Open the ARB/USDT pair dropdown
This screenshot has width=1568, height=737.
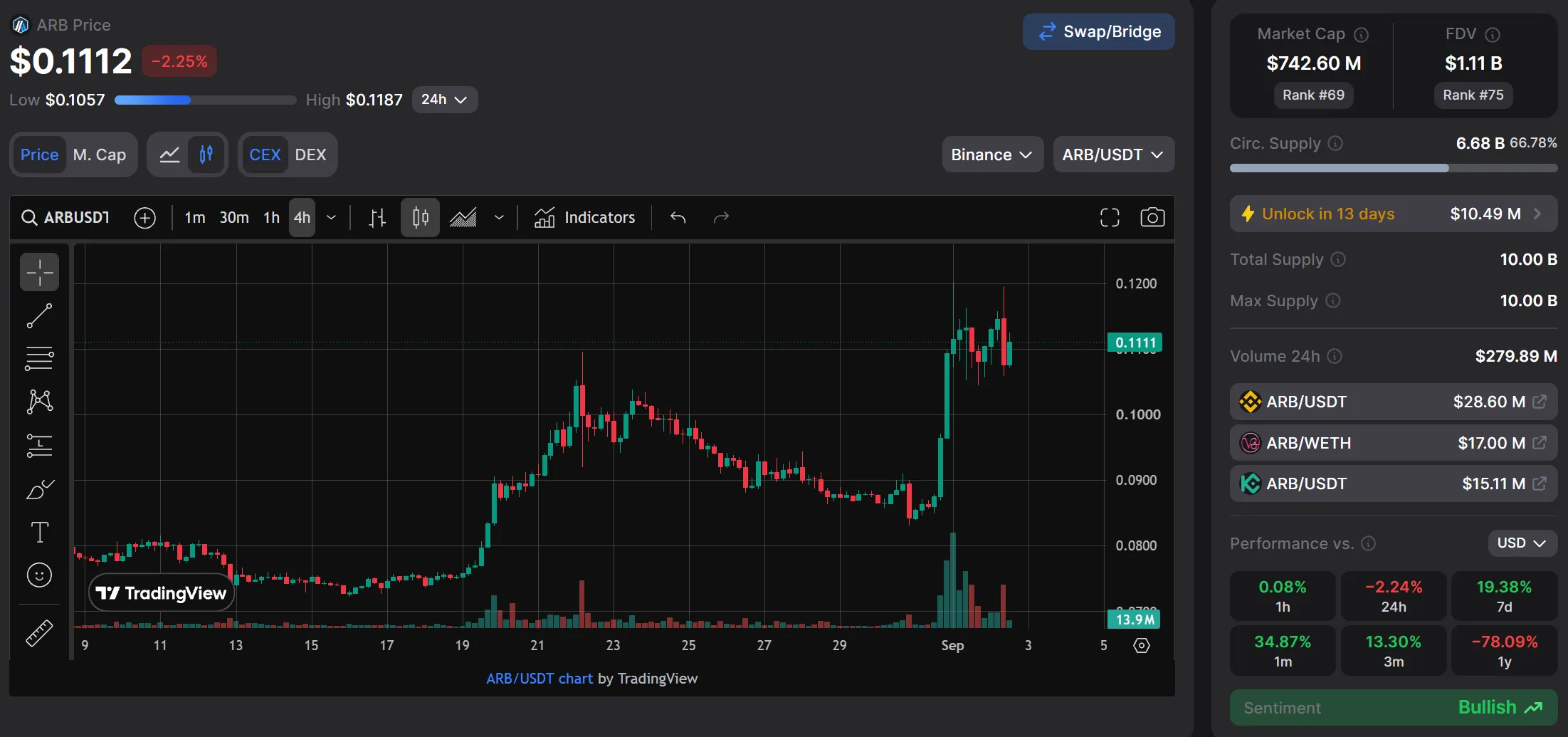point(1113,155)
